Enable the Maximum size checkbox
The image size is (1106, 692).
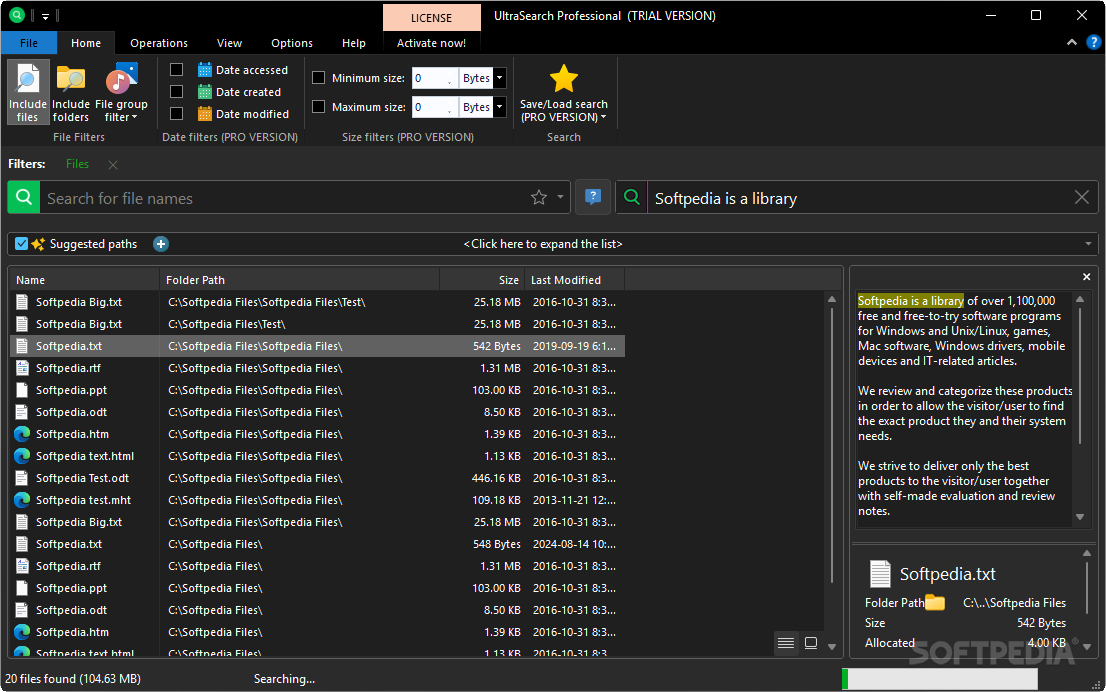(x=319, y=107)
